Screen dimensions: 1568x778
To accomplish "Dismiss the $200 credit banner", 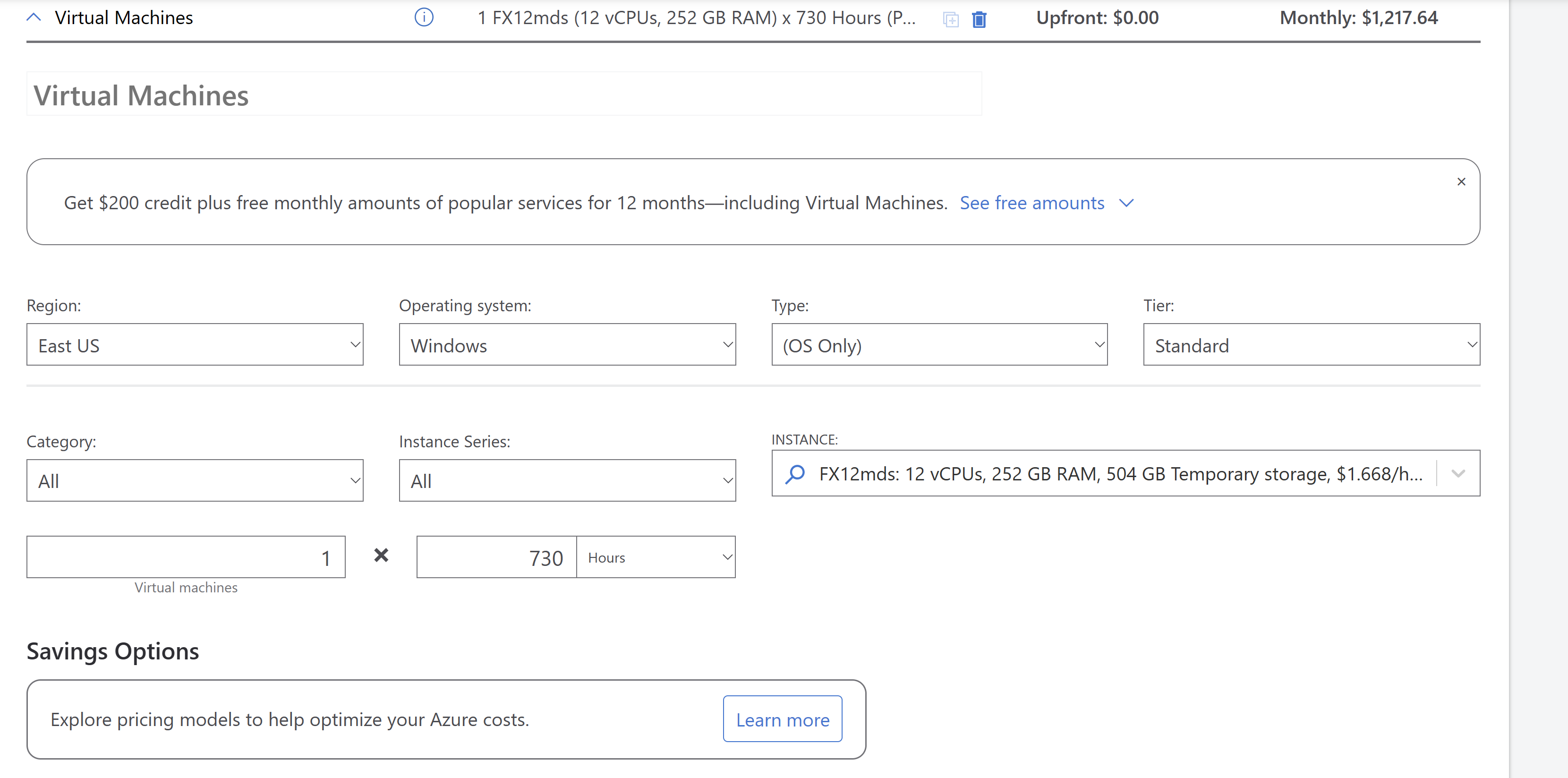I will click(x=1461, y=181).
